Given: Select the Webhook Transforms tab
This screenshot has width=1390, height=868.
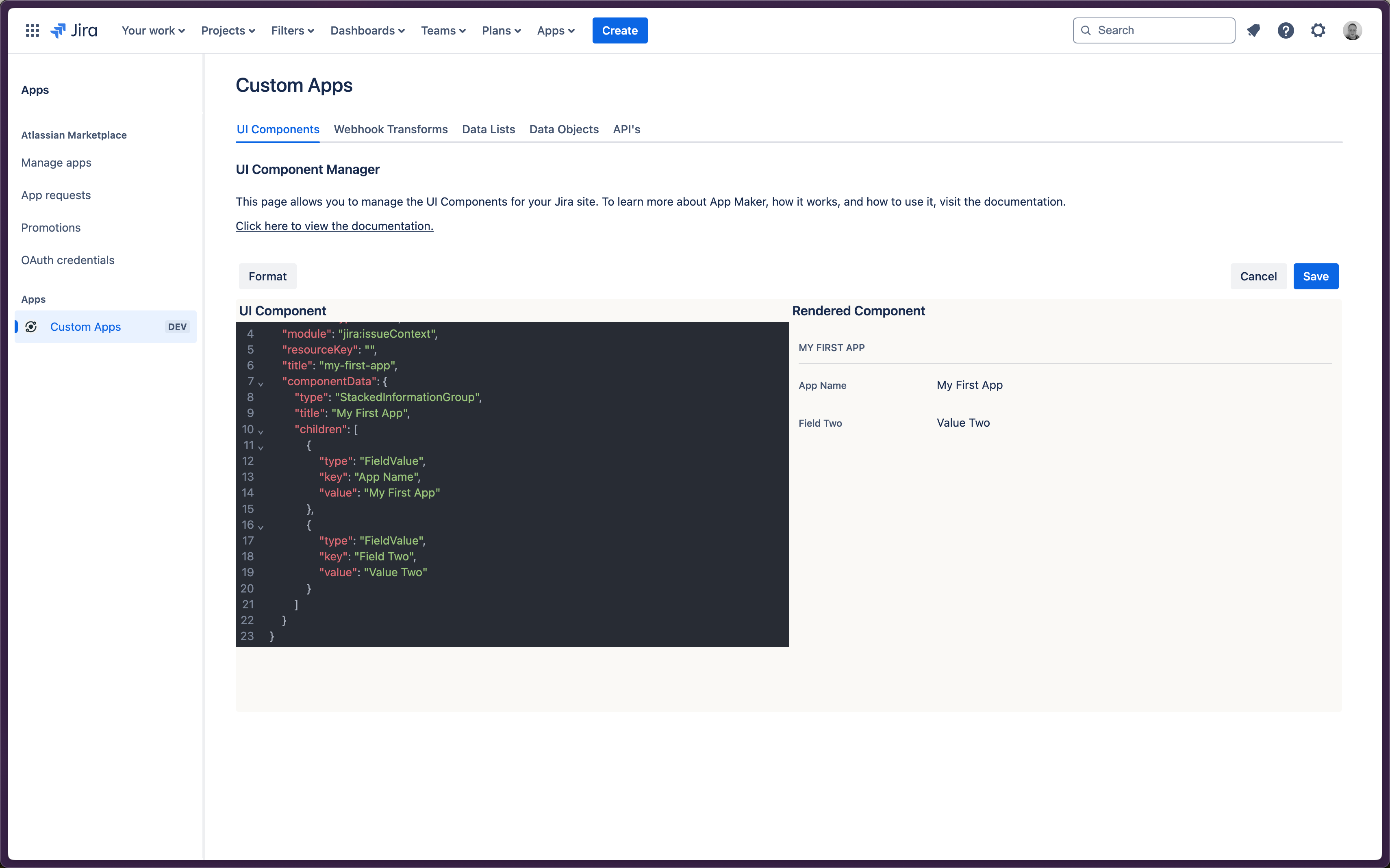Looking at the screenshot, I should tap(390, 129).
